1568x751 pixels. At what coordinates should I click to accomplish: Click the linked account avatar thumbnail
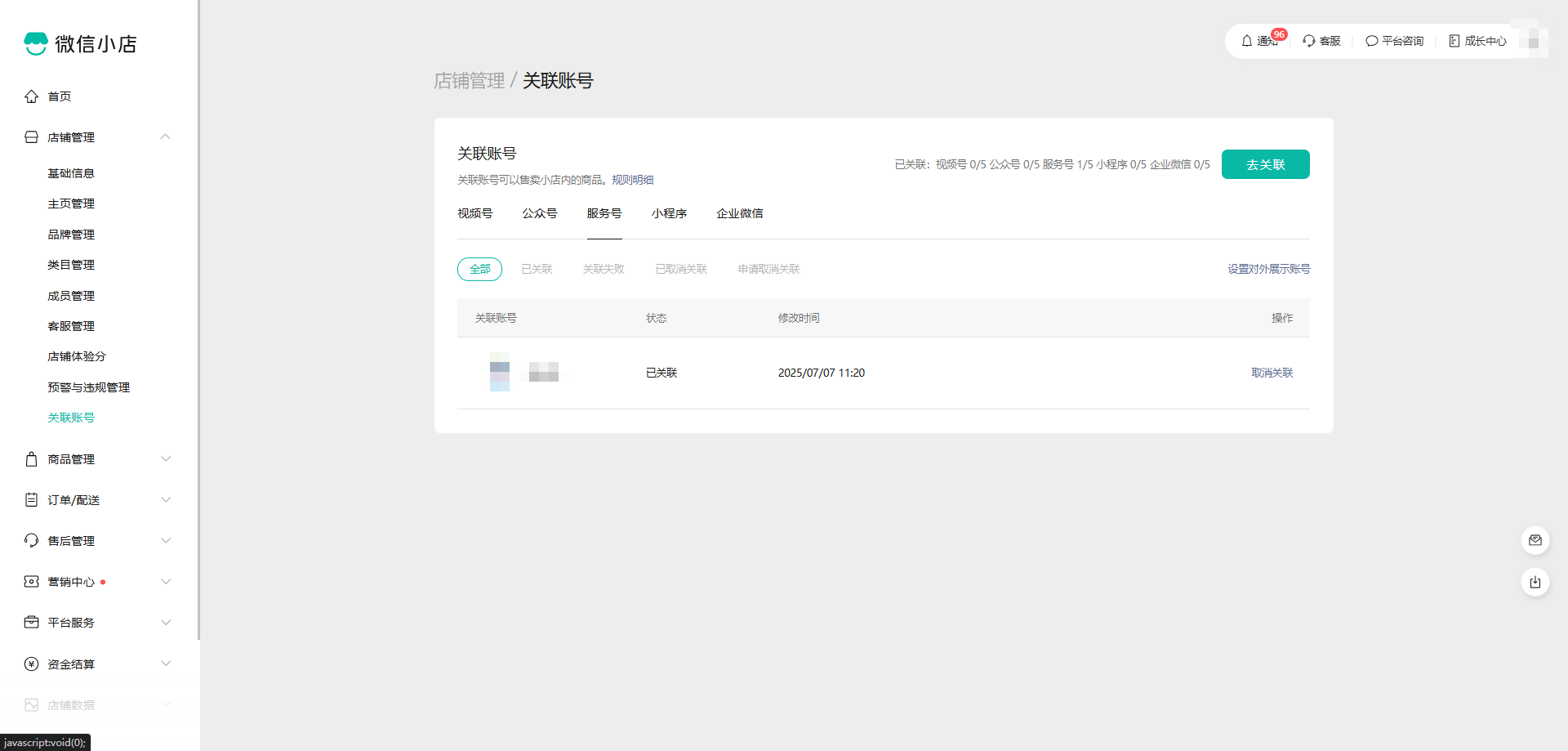click(500, 373)
